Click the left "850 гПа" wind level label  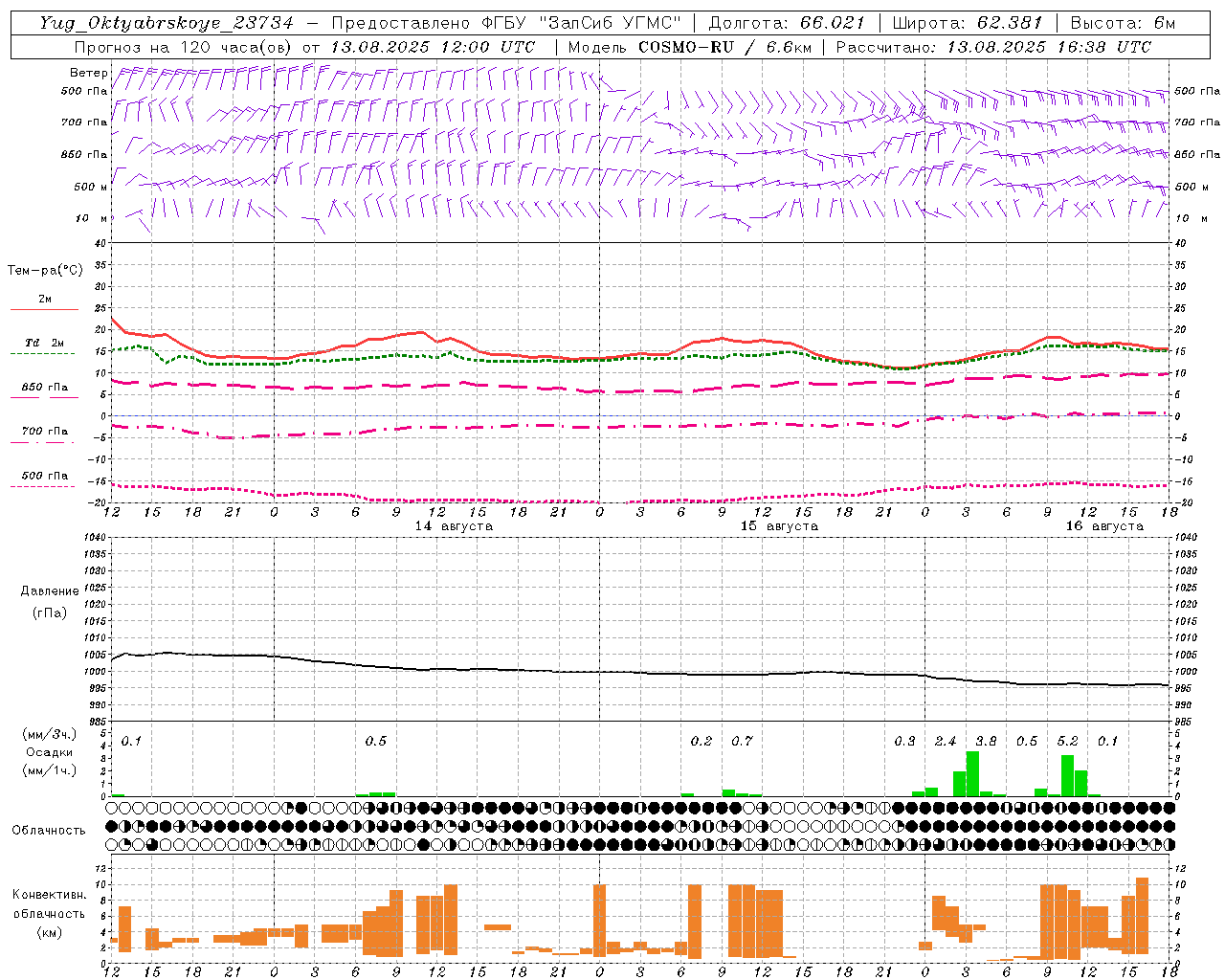(x=84, y=154)
